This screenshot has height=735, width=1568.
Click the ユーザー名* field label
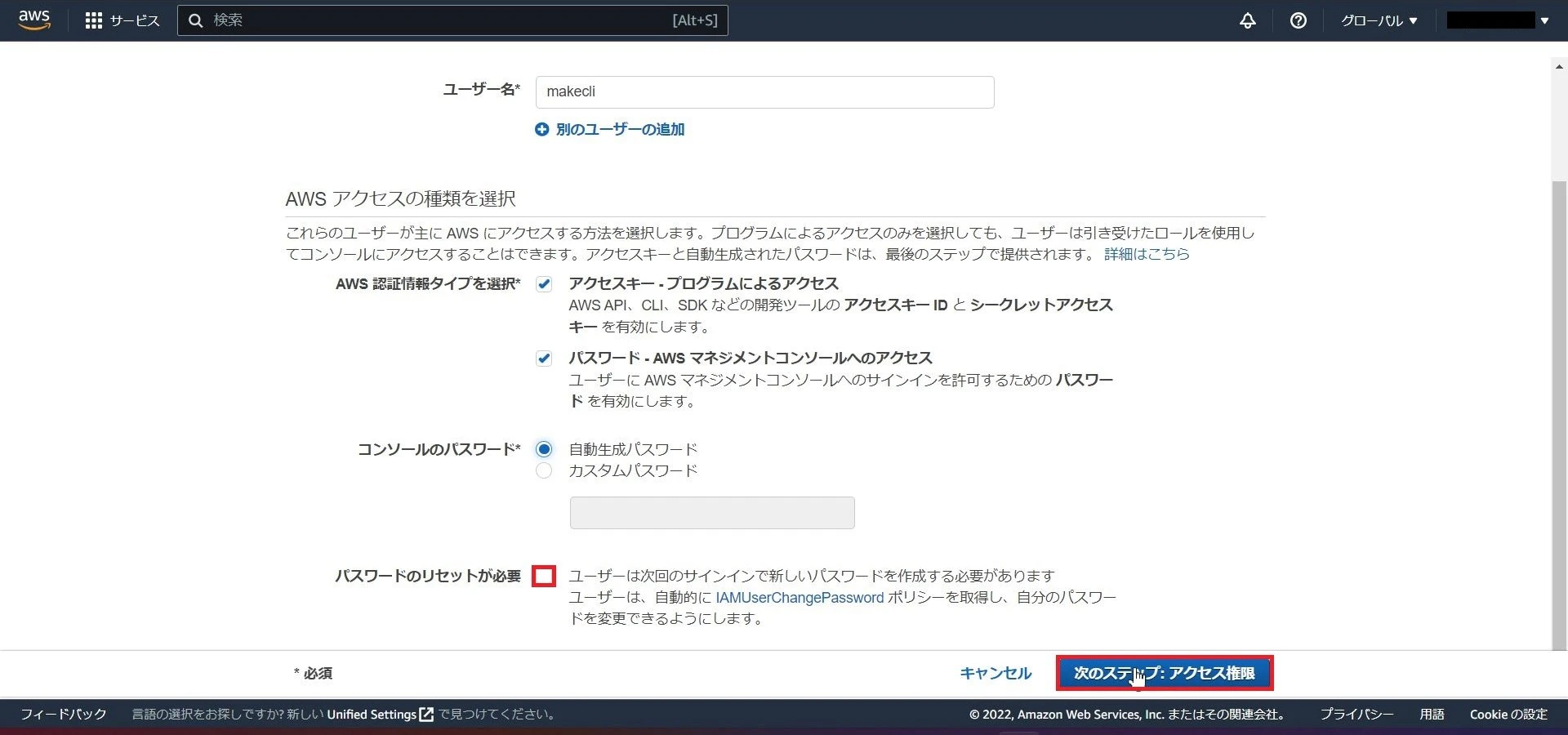[x=481, y=90]
